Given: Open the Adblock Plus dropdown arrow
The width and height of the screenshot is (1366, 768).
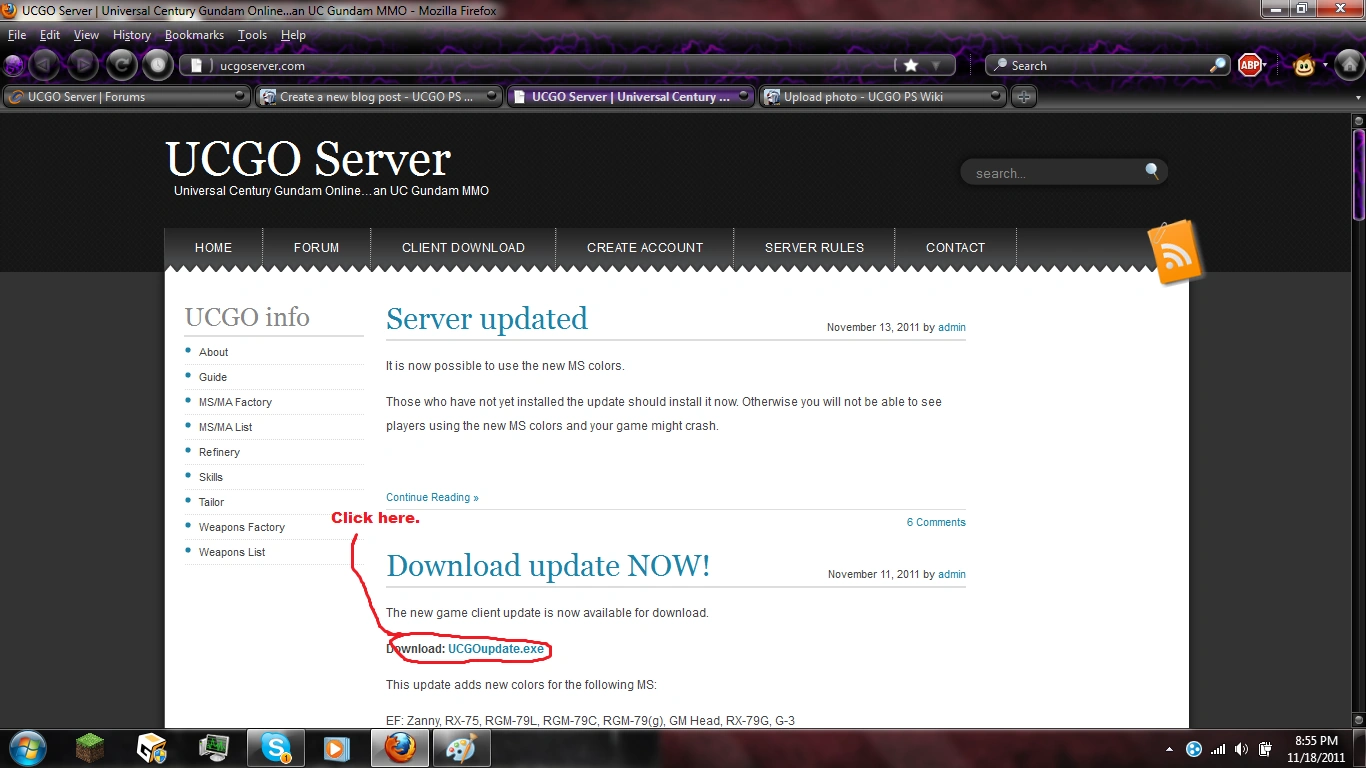Looking at the screenshot, I should [1264, 65].
